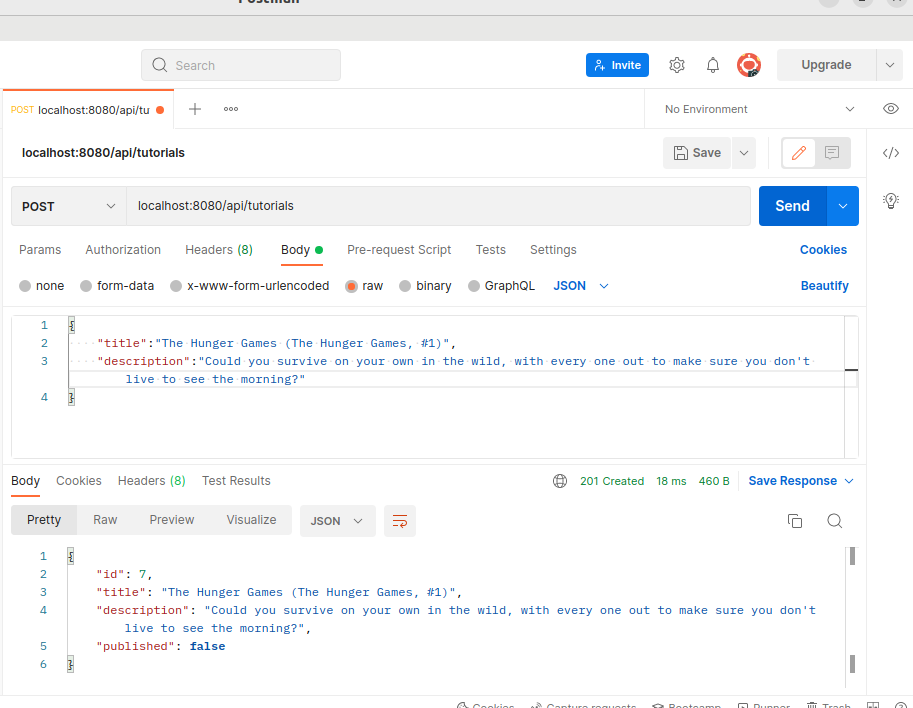The image size is (913, 708).
Task: Open the request Body tab
Action: click(302, 250)
